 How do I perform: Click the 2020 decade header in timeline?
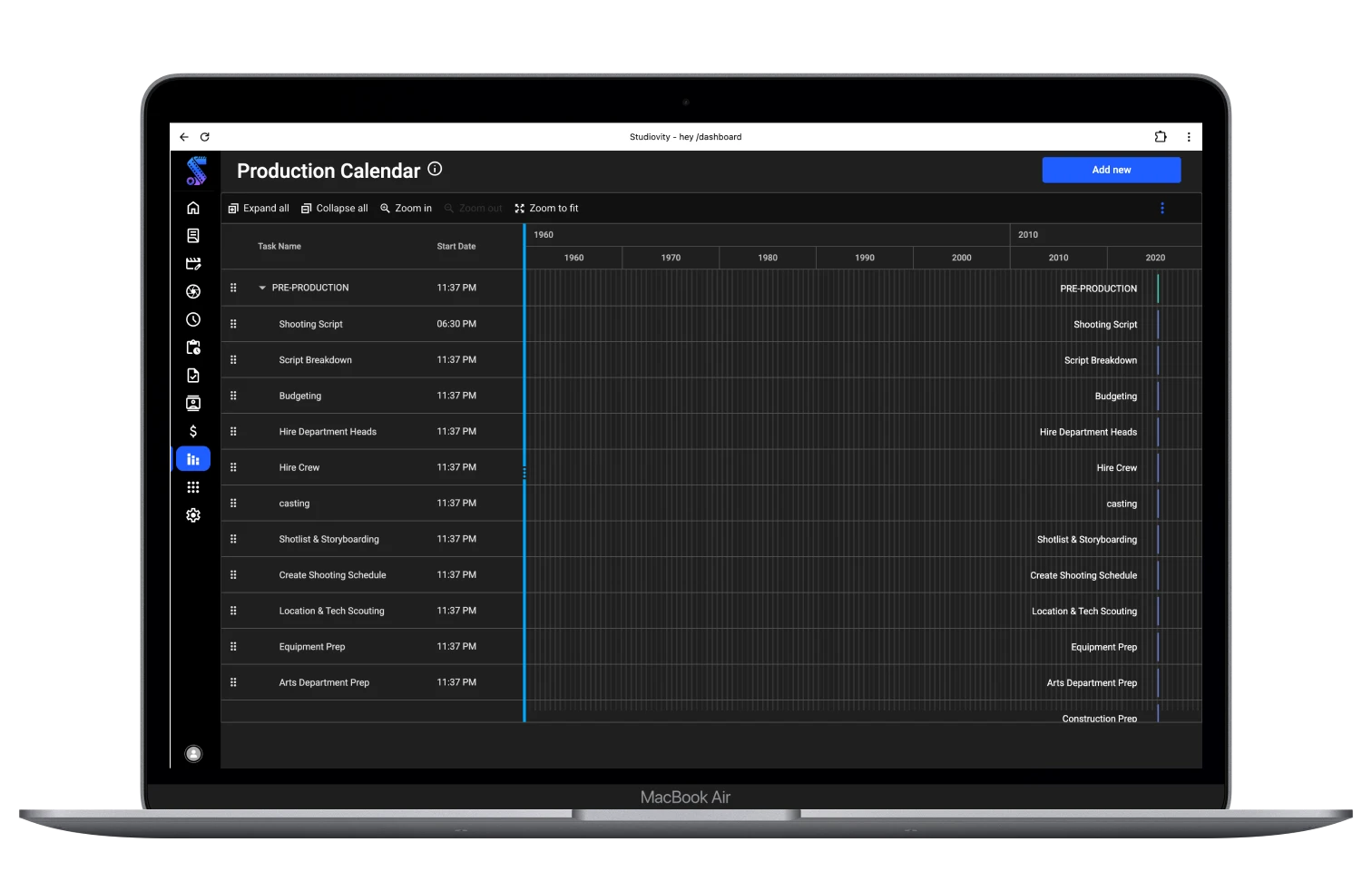click(1155, 258)
